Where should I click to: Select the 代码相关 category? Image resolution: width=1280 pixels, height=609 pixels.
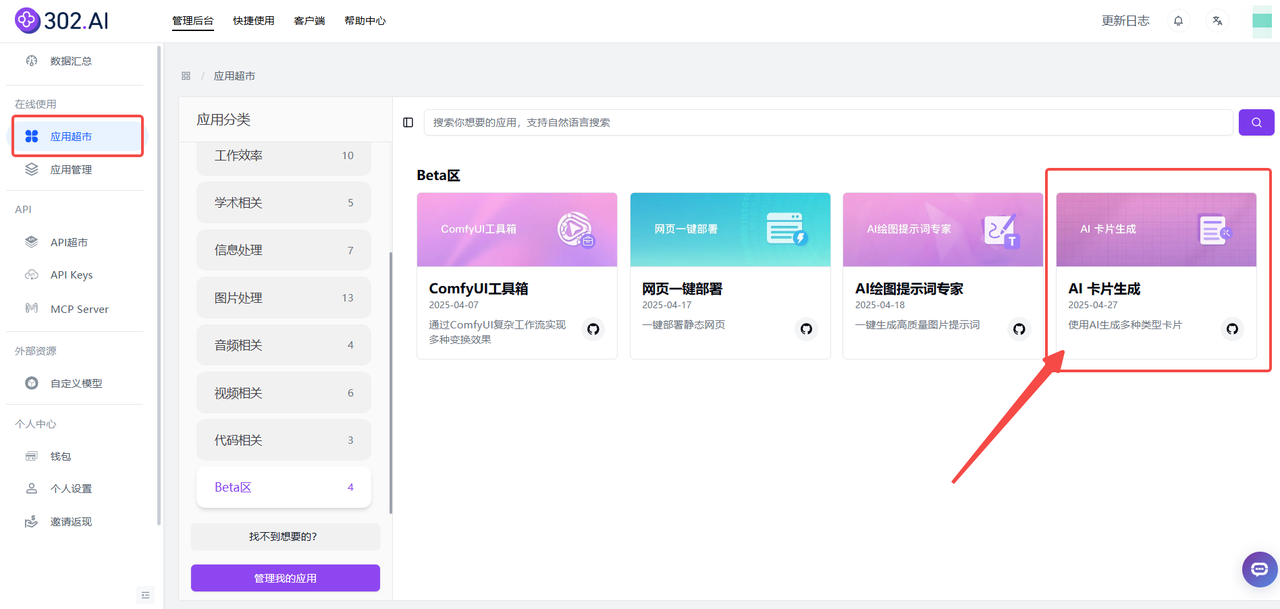pos(284,440)
